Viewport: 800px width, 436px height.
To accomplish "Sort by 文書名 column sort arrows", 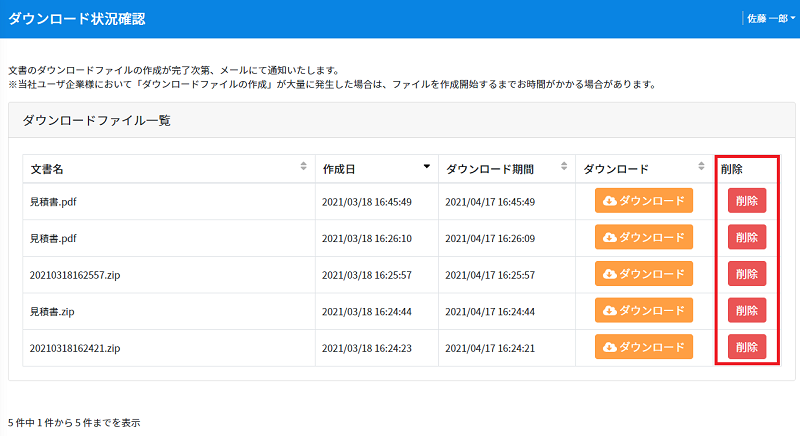I will coord(304,166).
